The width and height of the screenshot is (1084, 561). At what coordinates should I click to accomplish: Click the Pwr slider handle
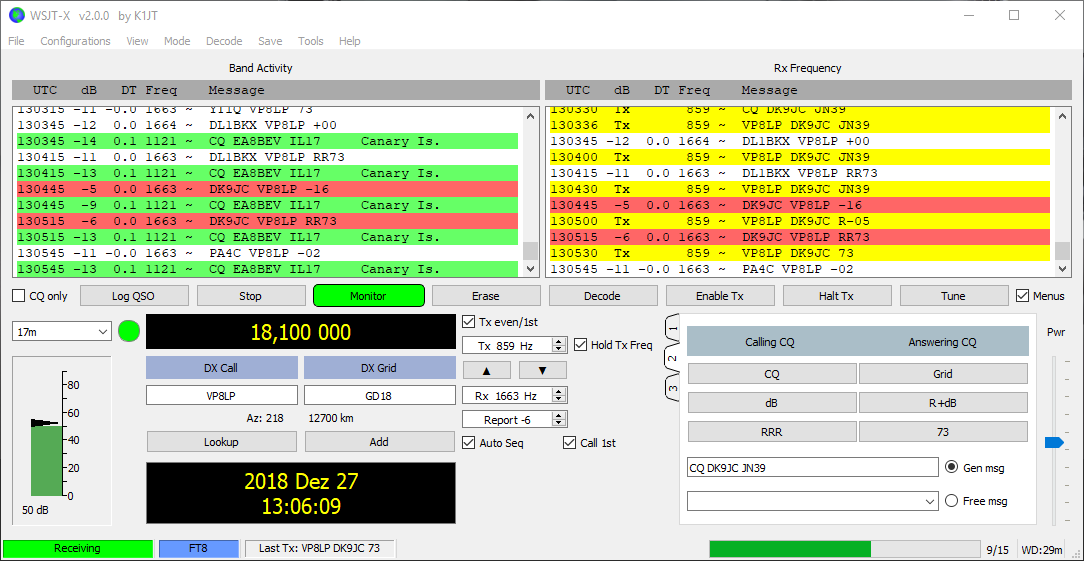point(1054,443)
